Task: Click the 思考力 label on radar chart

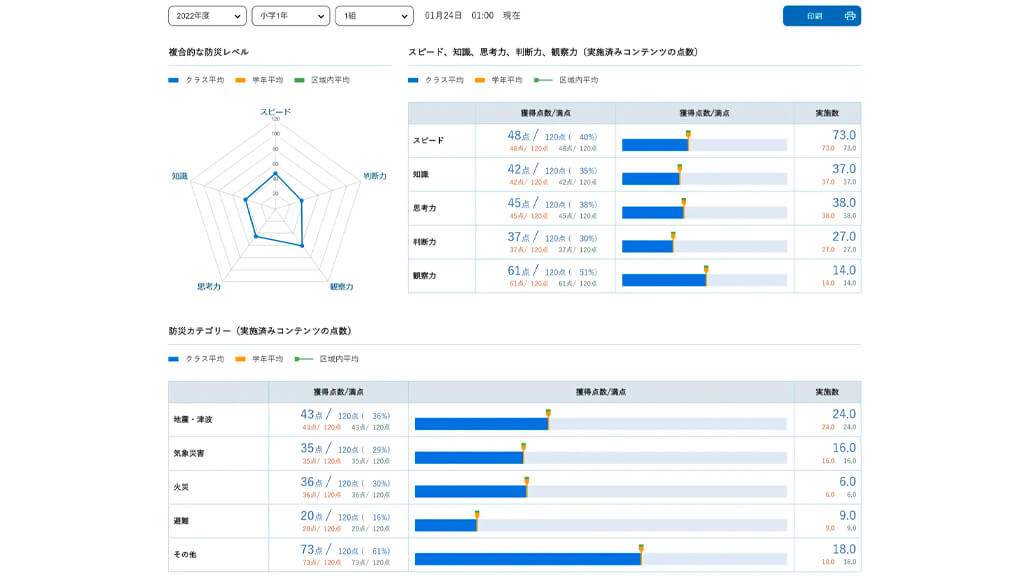Action: point(209,286)
